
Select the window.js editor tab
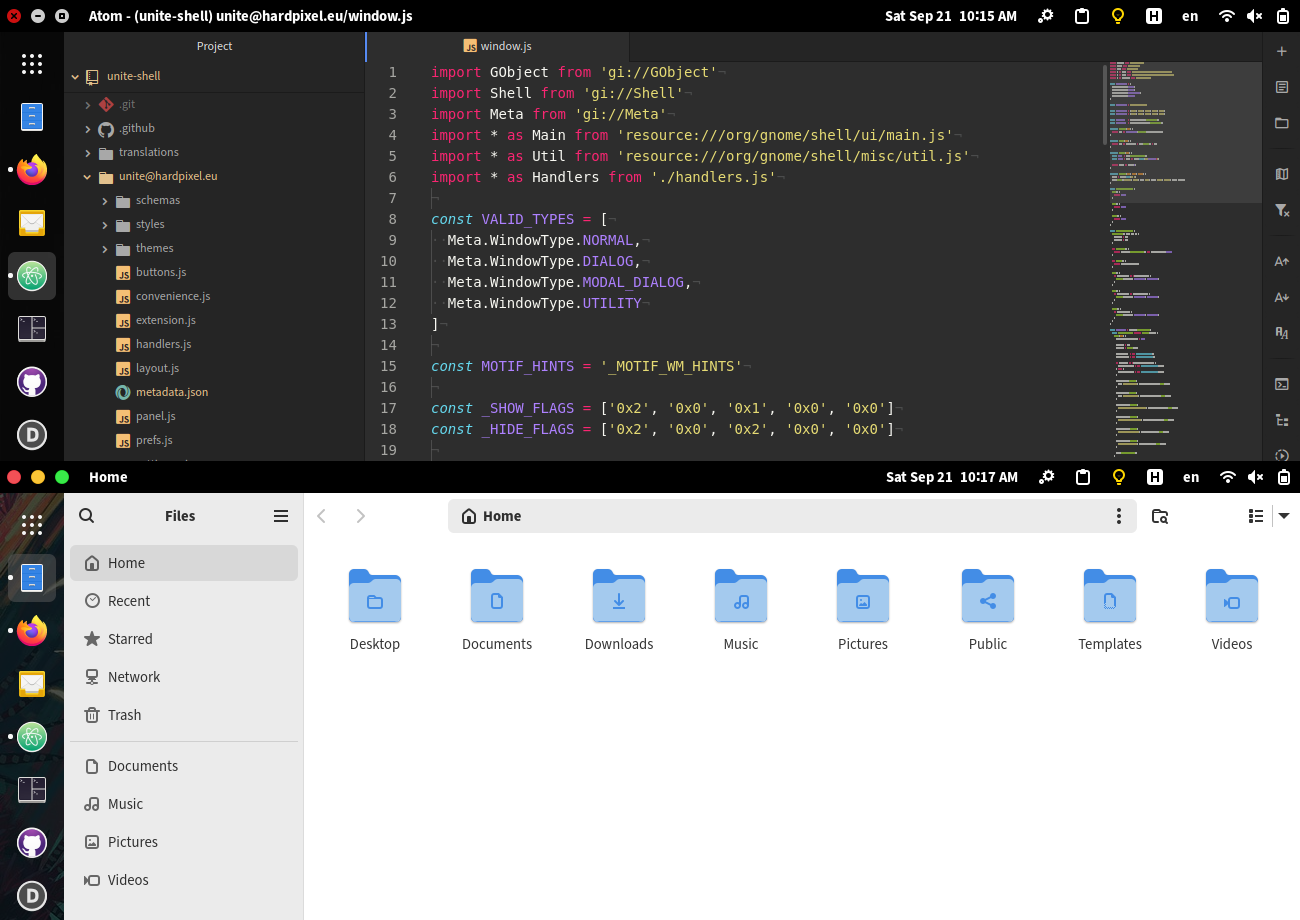click(x=498, y=46)
